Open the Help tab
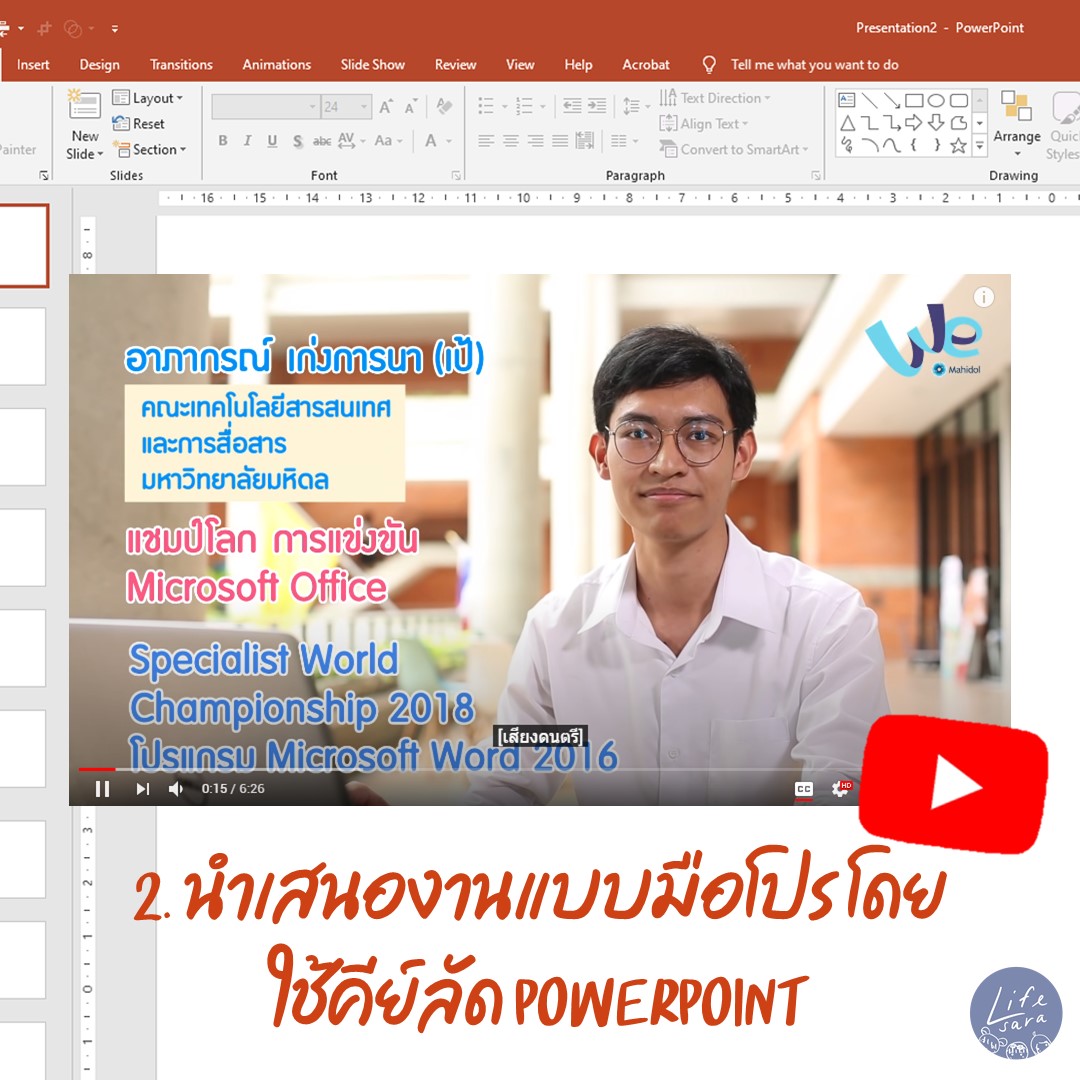 pyautogui.click(x=578, y=65)
